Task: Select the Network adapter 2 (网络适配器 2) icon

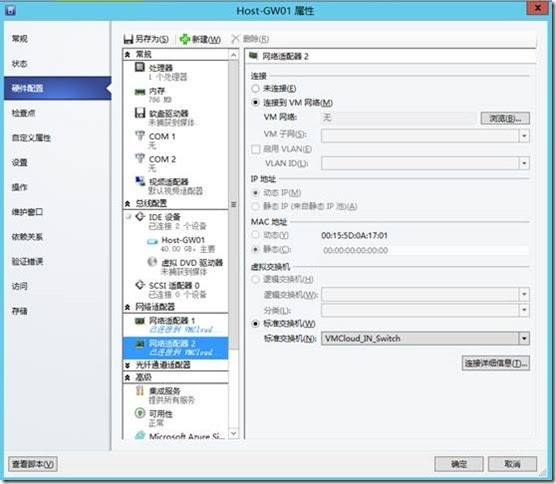Action: click(140, 344)
